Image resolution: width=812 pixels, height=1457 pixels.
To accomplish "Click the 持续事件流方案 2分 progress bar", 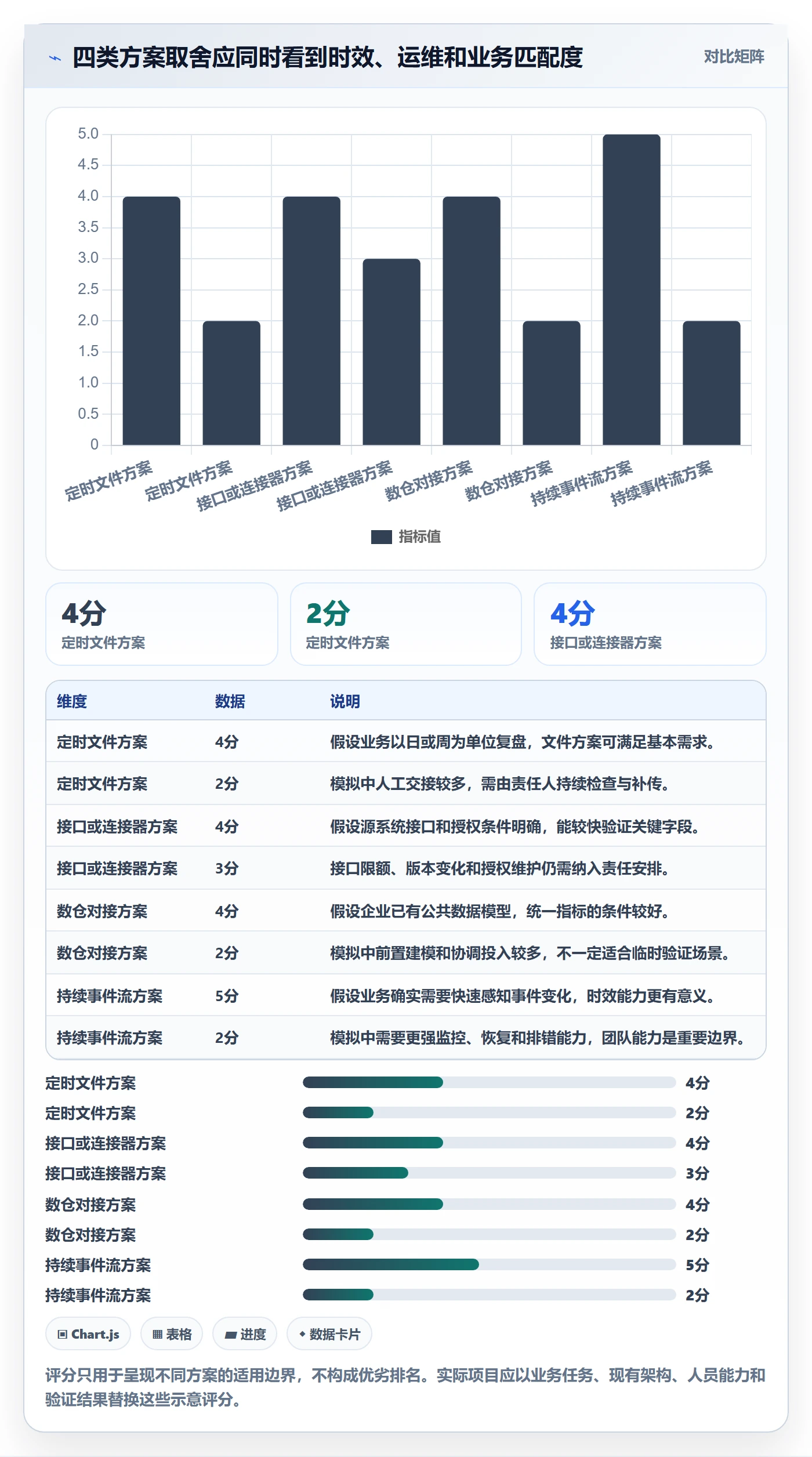I will 490,1295.
